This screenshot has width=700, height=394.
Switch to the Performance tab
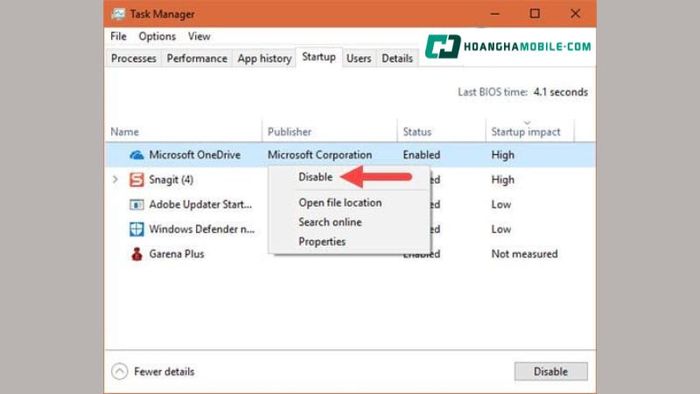coord(197,58)
